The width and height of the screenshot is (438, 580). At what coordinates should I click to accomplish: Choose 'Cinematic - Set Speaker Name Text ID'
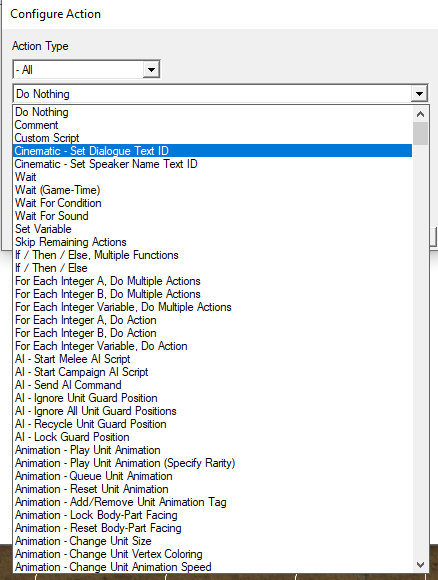(x=213, y=164)
